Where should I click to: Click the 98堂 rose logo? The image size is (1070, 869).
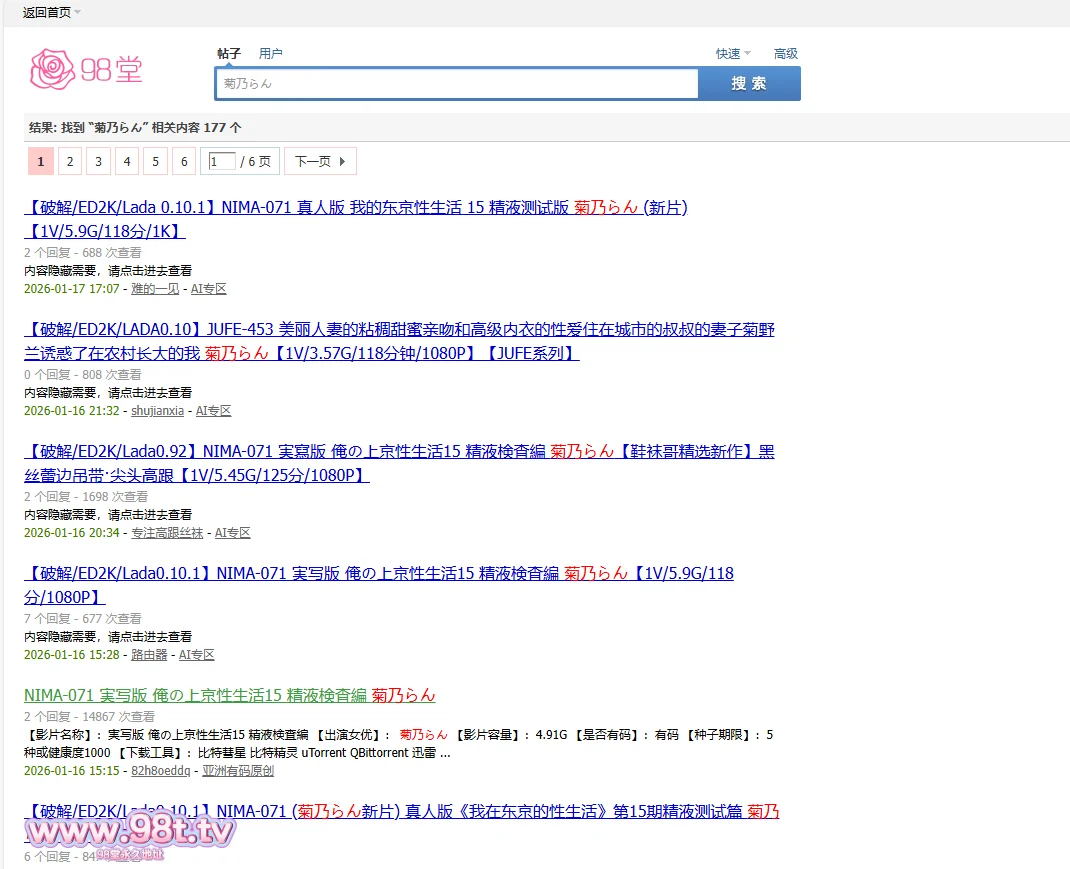(x=86, y=68)
